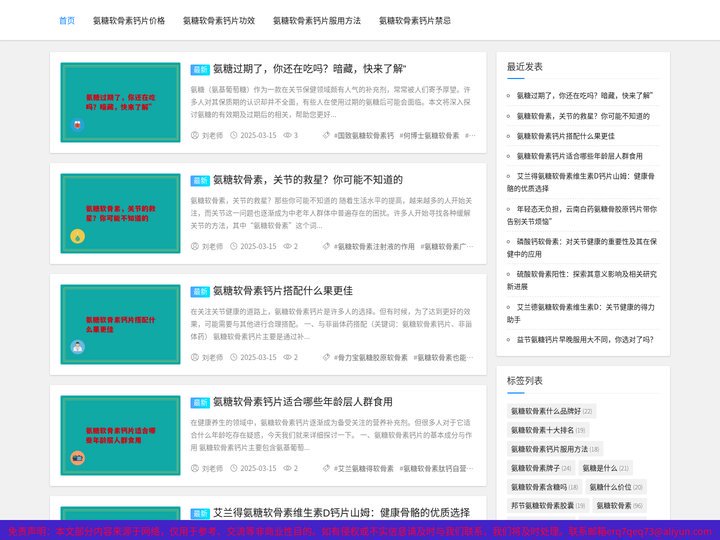Open 氨糖软骨素钙片禁忌 navigation item

(x=414, y=21)
